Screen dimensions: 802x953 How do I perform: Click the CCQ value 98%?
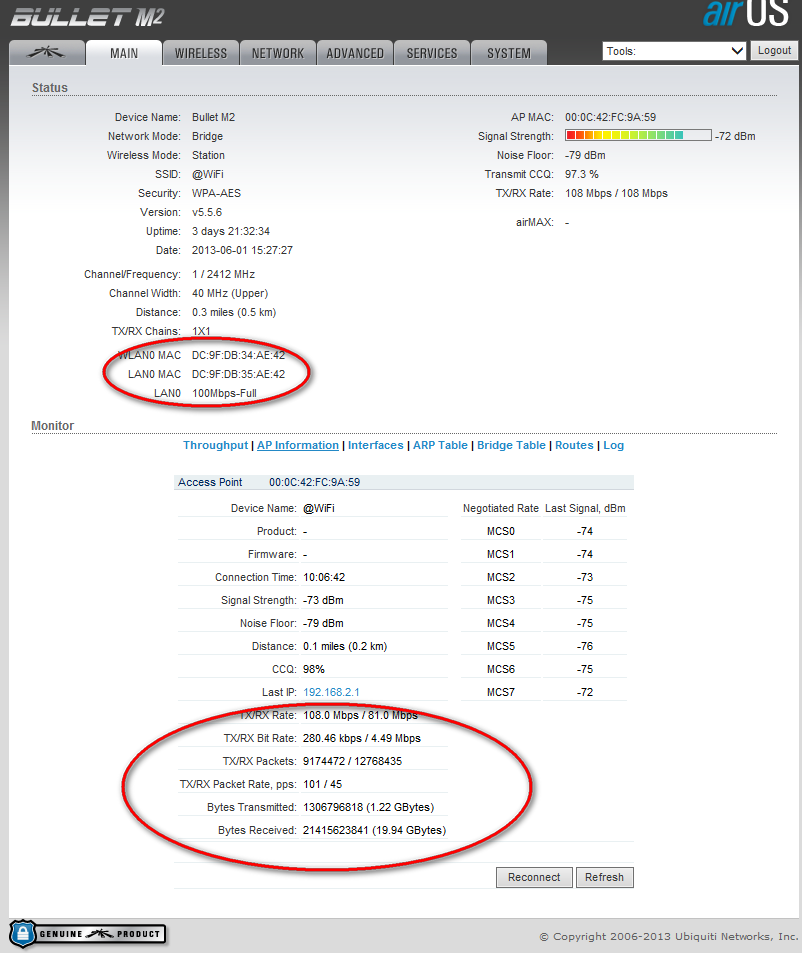tap(314, 669)
